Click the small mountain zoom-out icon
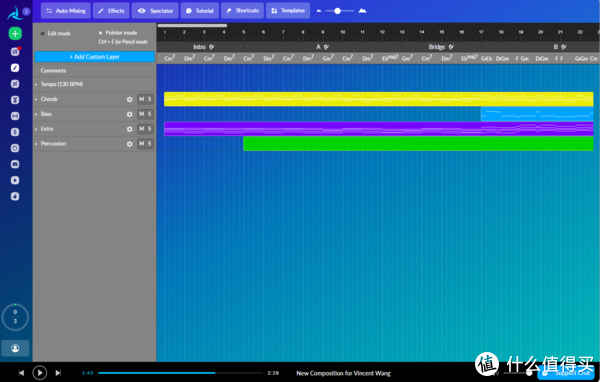 [319, 11]
